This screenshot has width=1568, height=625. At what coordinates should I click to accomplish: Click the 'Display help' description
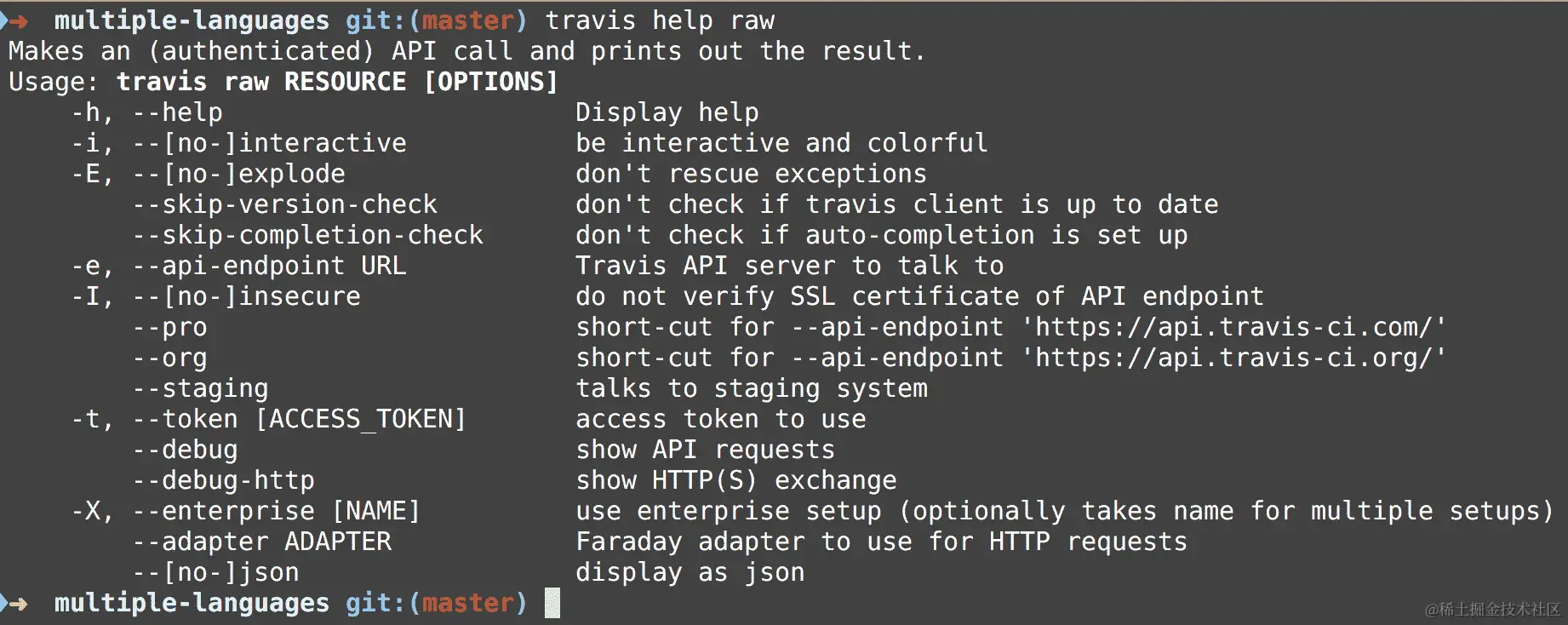pyautogui.click(x=667, y=112)
